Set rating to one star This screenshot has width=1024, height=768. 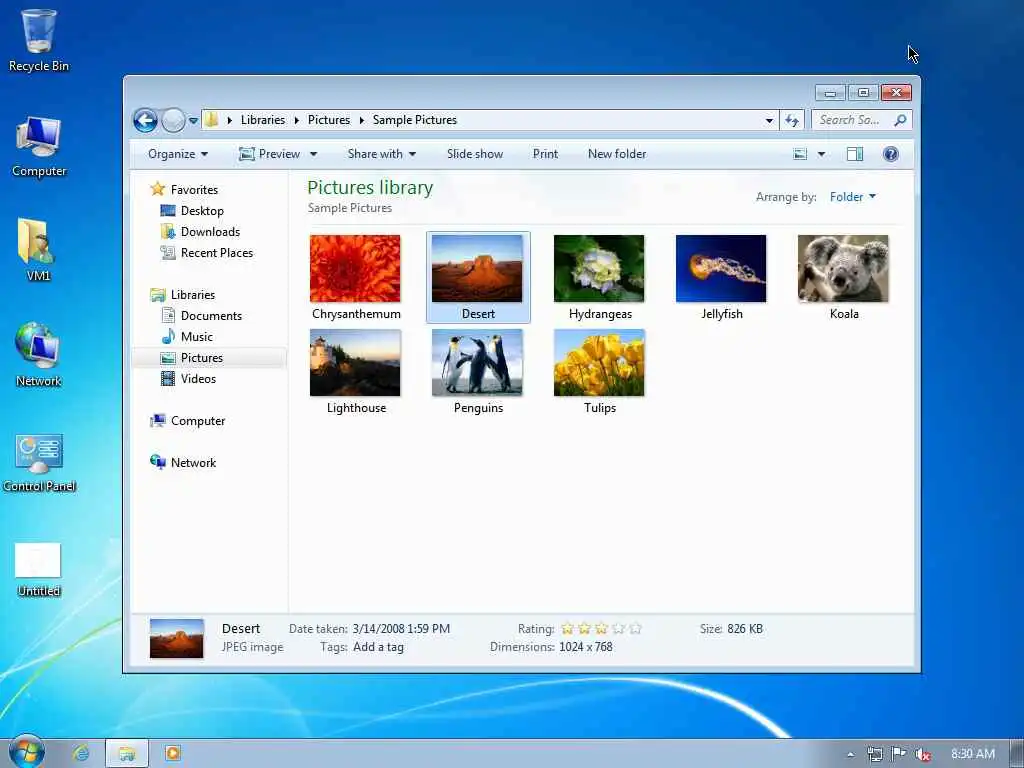point(568,628)
